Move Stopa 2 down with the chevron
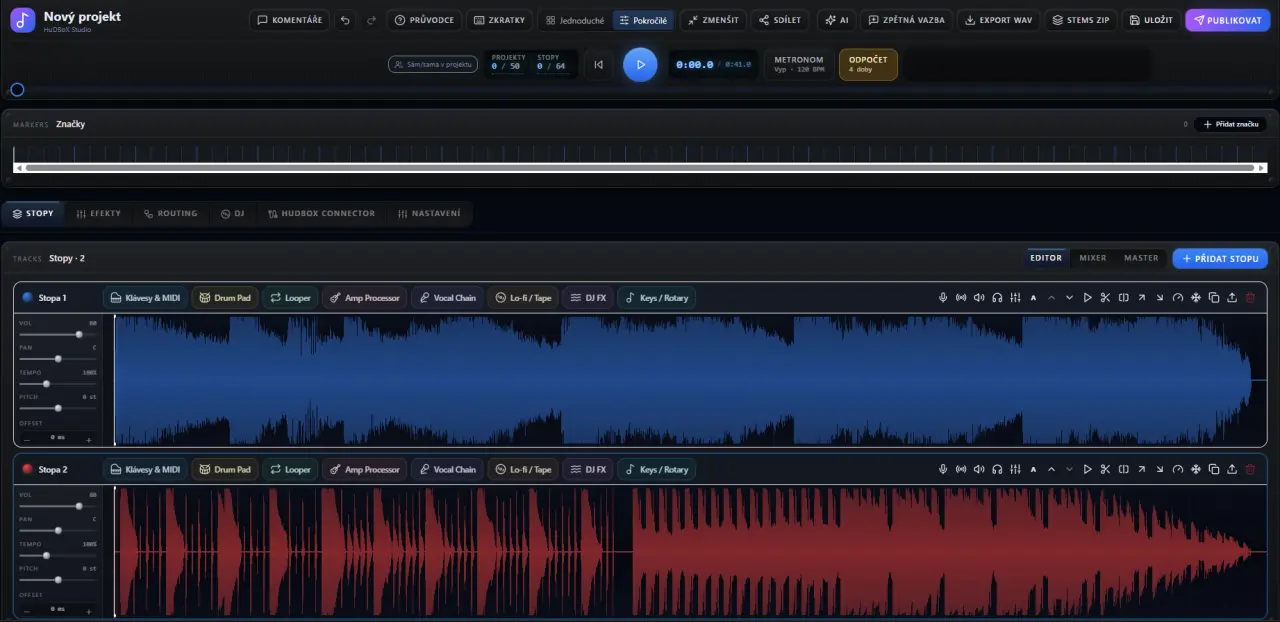The height and width of the screenshot is (622, 1280). click(x=1069, y=469)
